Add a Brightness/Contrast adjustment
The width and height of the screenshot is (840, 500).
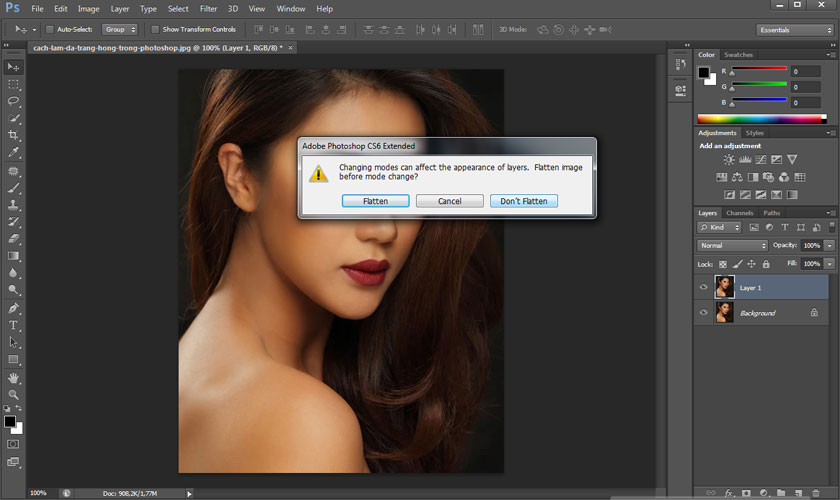click(x=730, y=160)
